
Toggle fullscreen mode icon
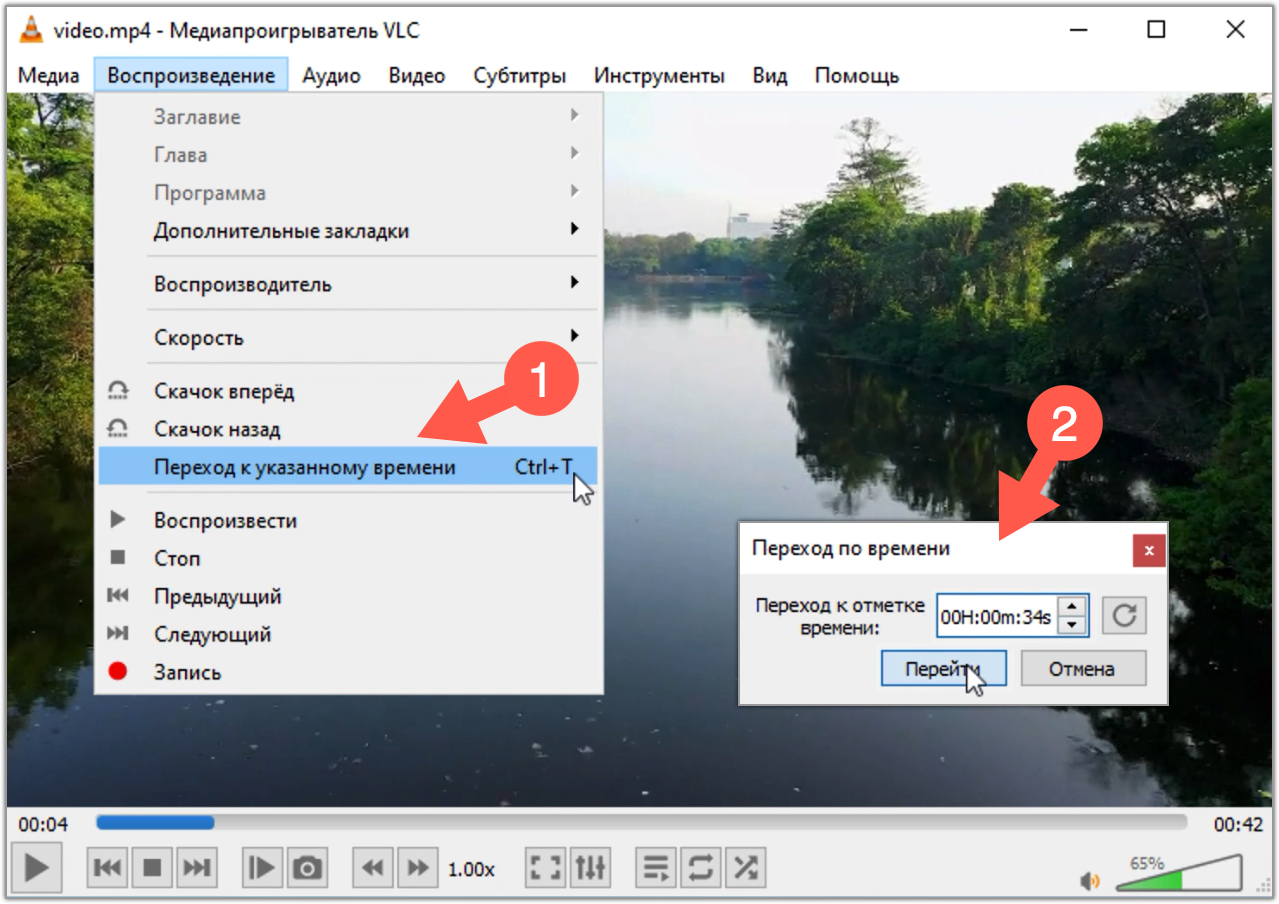click(545, 868)
